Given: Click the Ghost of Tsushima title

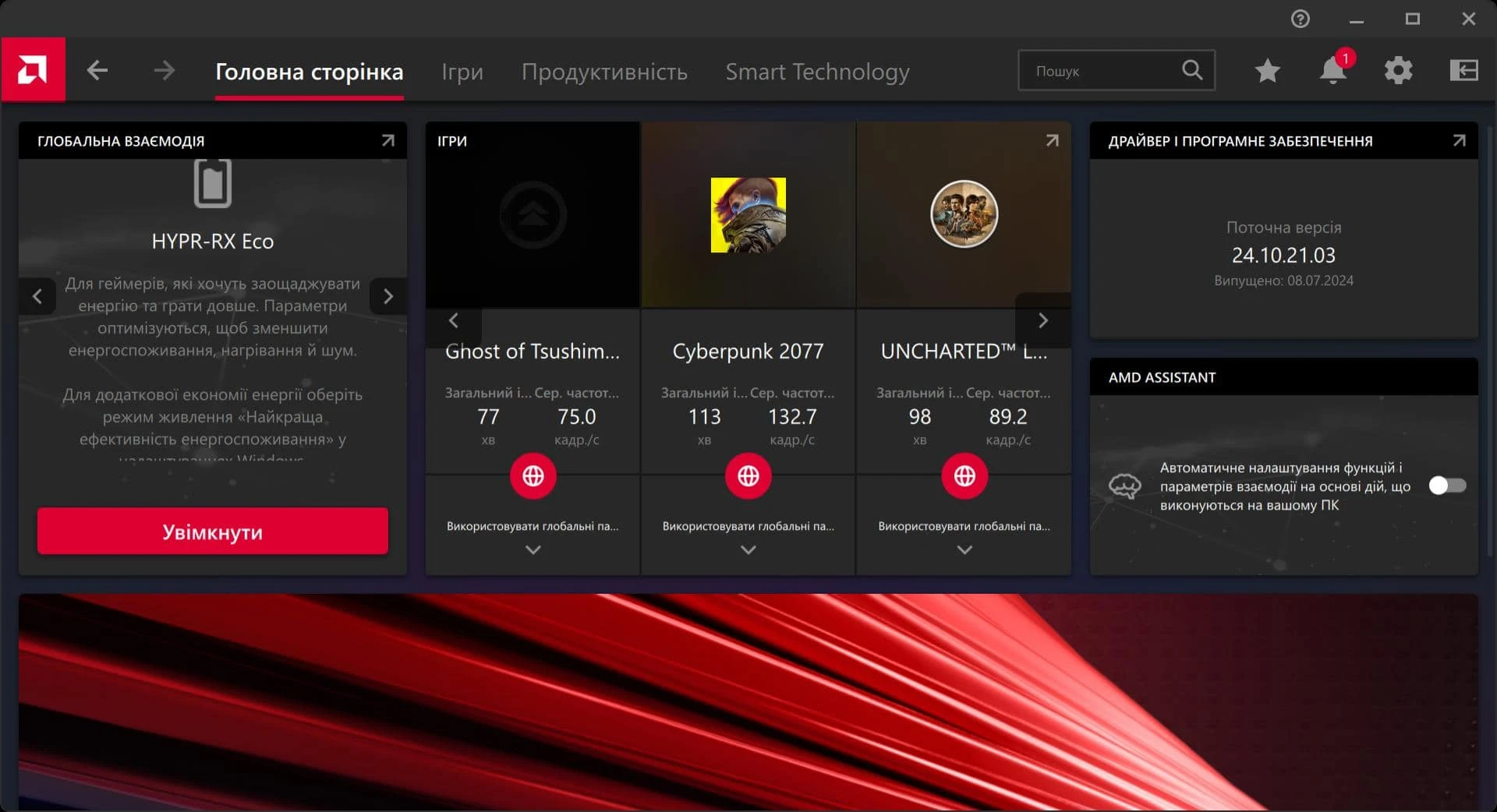Looking at the screenshot, I should 533,351.
